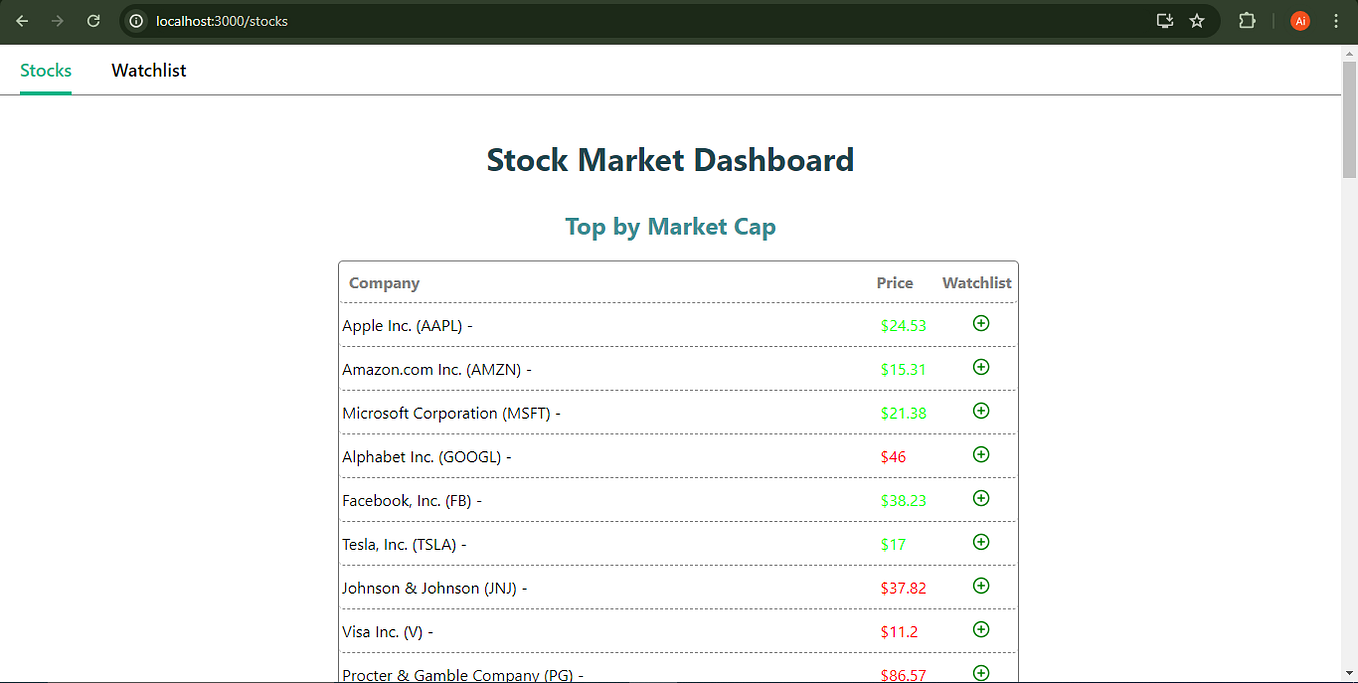
Task: Install app icon in address bar
Action: (1164, 21)
